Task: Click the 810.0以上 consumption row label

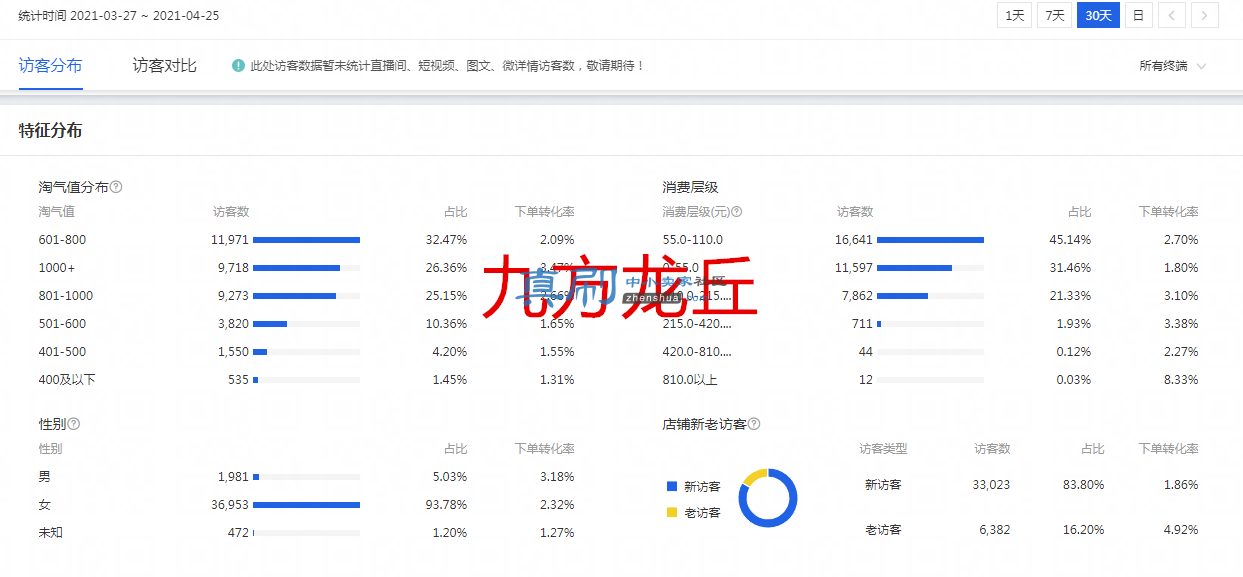Action: click(x=690, y=380)
